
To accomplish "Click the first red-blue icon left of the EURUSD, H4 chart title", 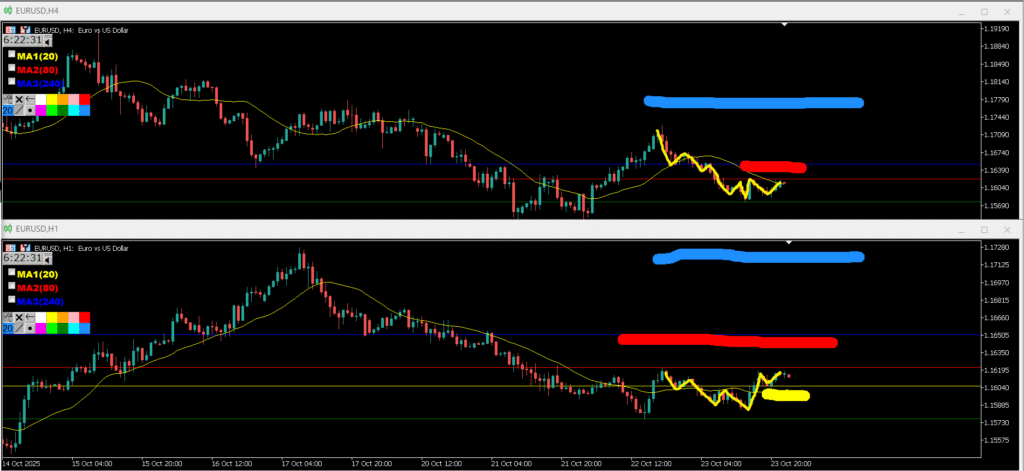I will pyautogui.click(x=10, y=30).
